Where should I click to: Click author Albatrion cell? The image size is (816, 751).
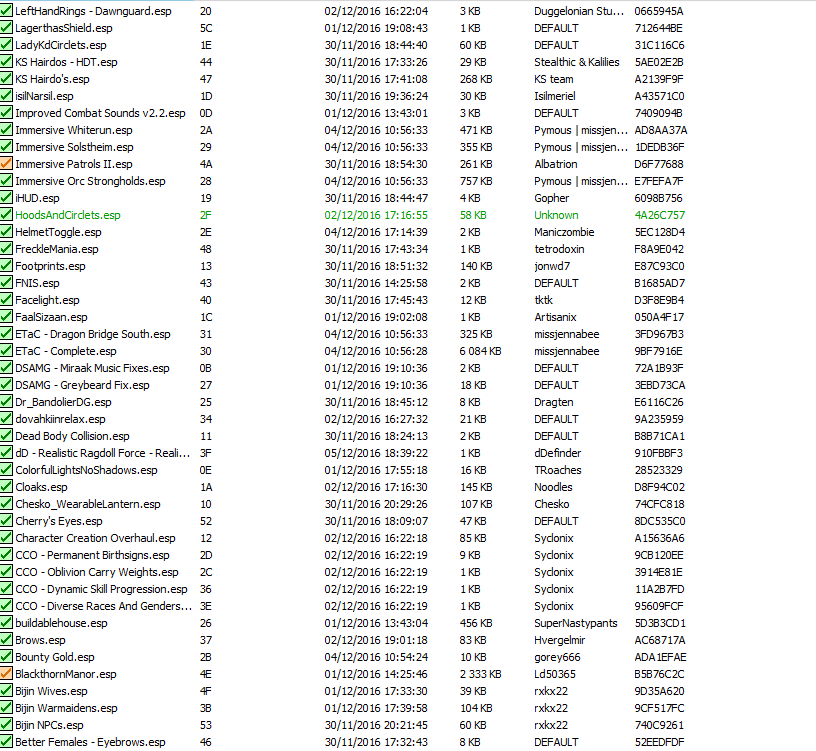556,164
